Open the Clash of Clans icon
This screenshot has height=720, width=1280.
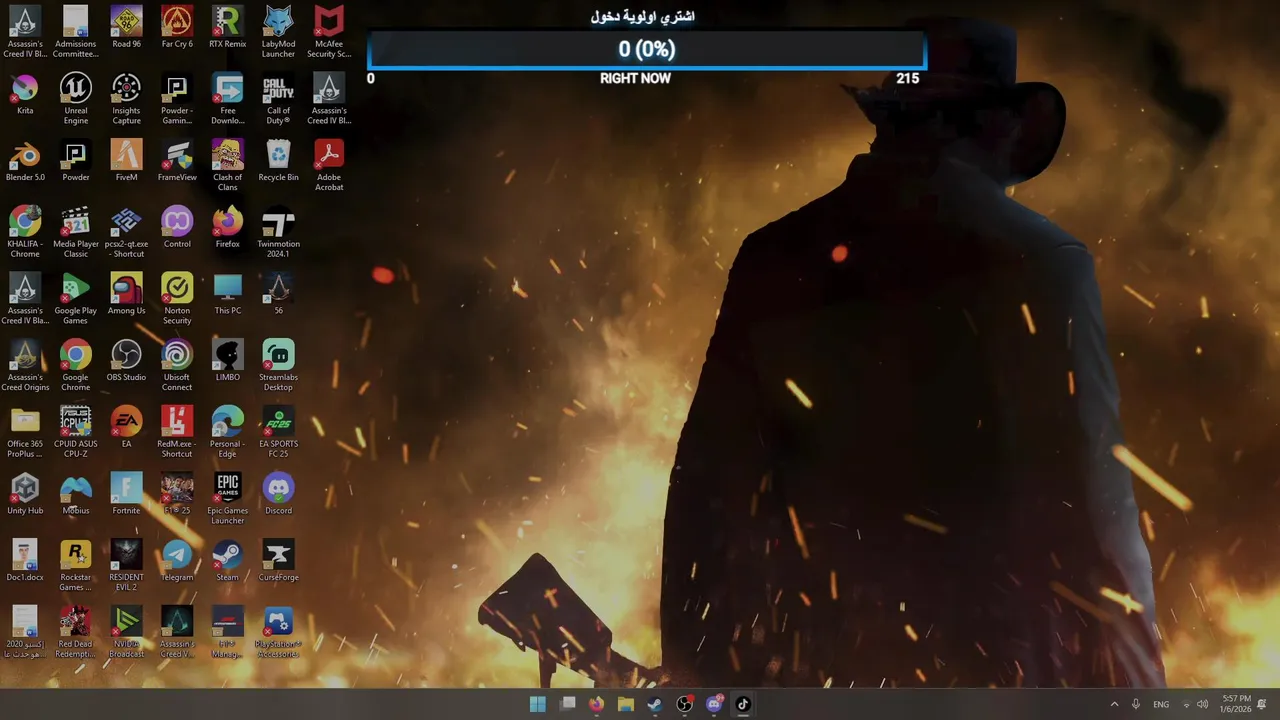[x=227, y=166]
